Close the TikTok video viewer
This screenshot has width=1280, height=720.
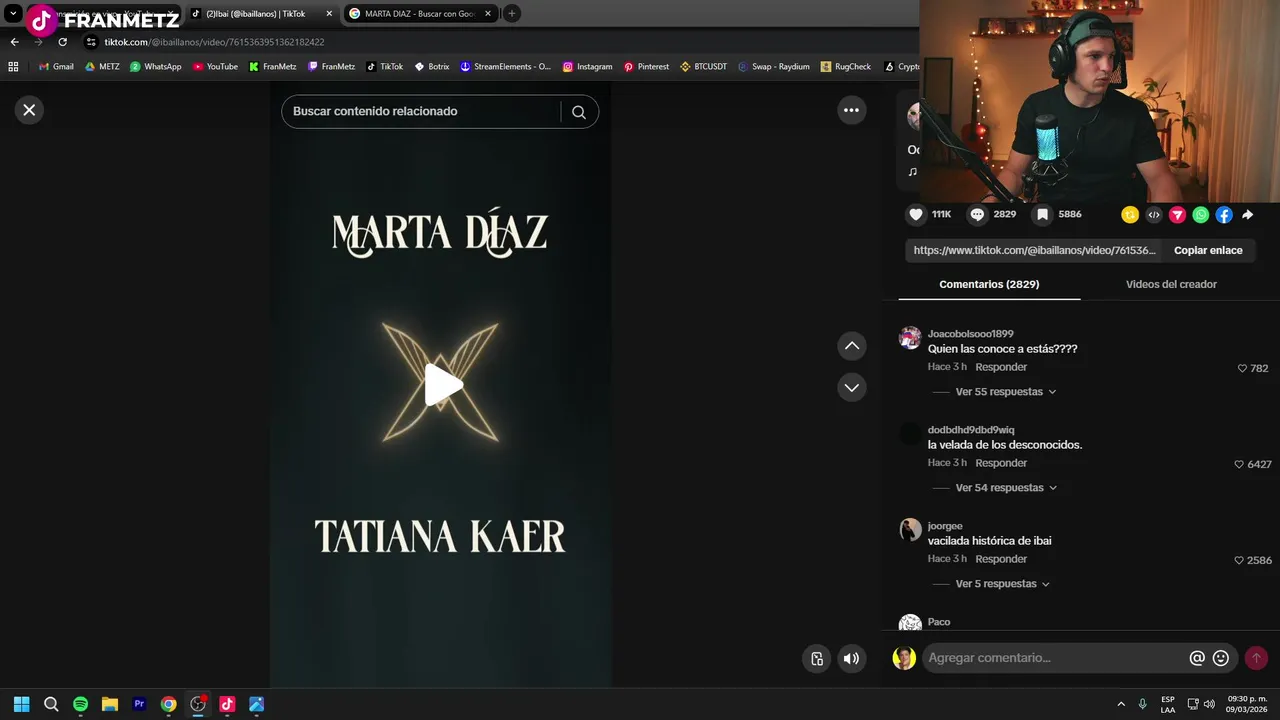pyautogui.click(x=29, y=110)
